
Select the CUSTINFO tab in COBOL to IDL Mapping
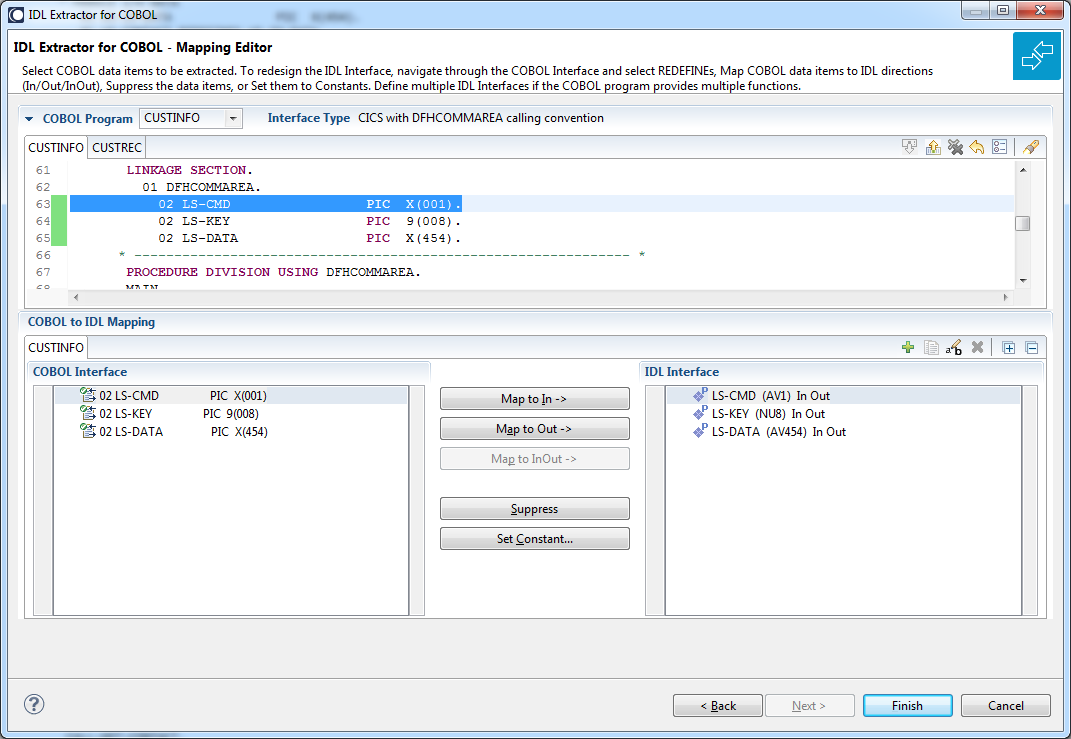pos(56,348)
